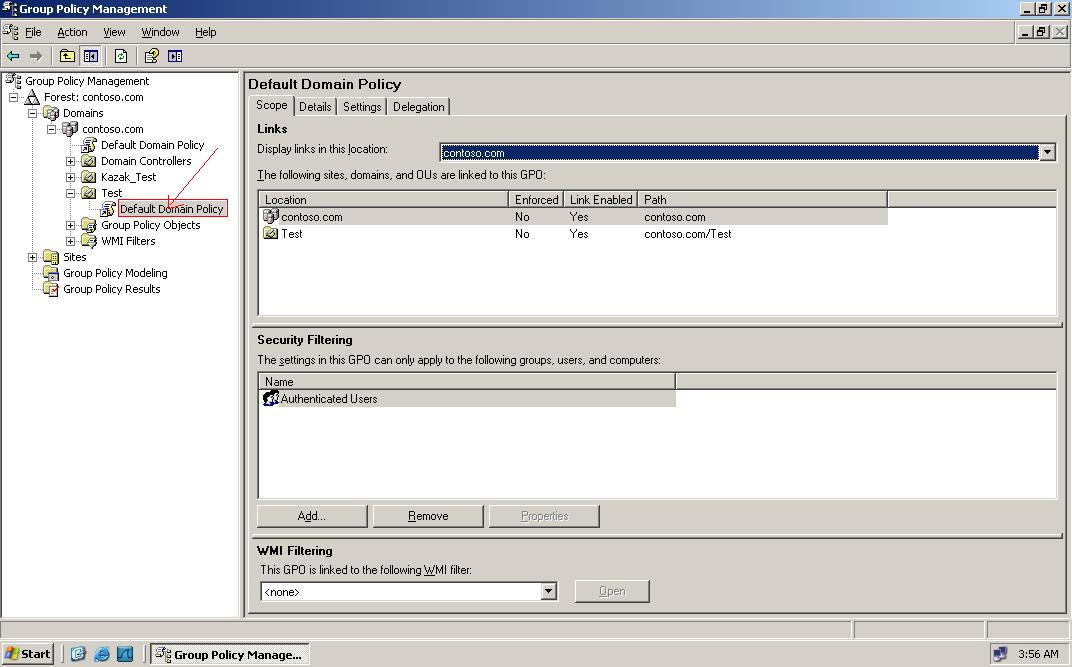The width and height of the screenshot is (1072, 667).
Task: Collapse the contoso.com domain node
Action: (x=51, y=128)
